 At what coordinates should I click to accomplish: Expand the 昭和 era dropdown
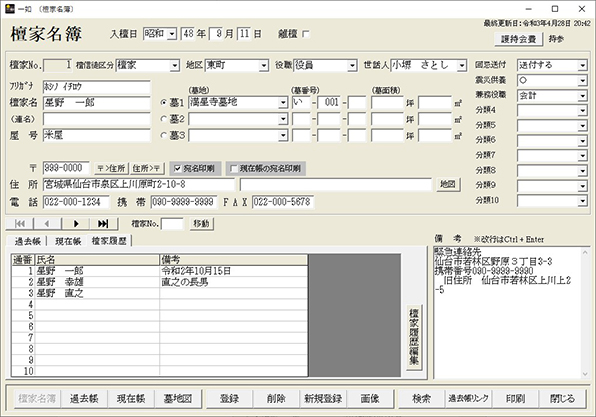(172, 34)
